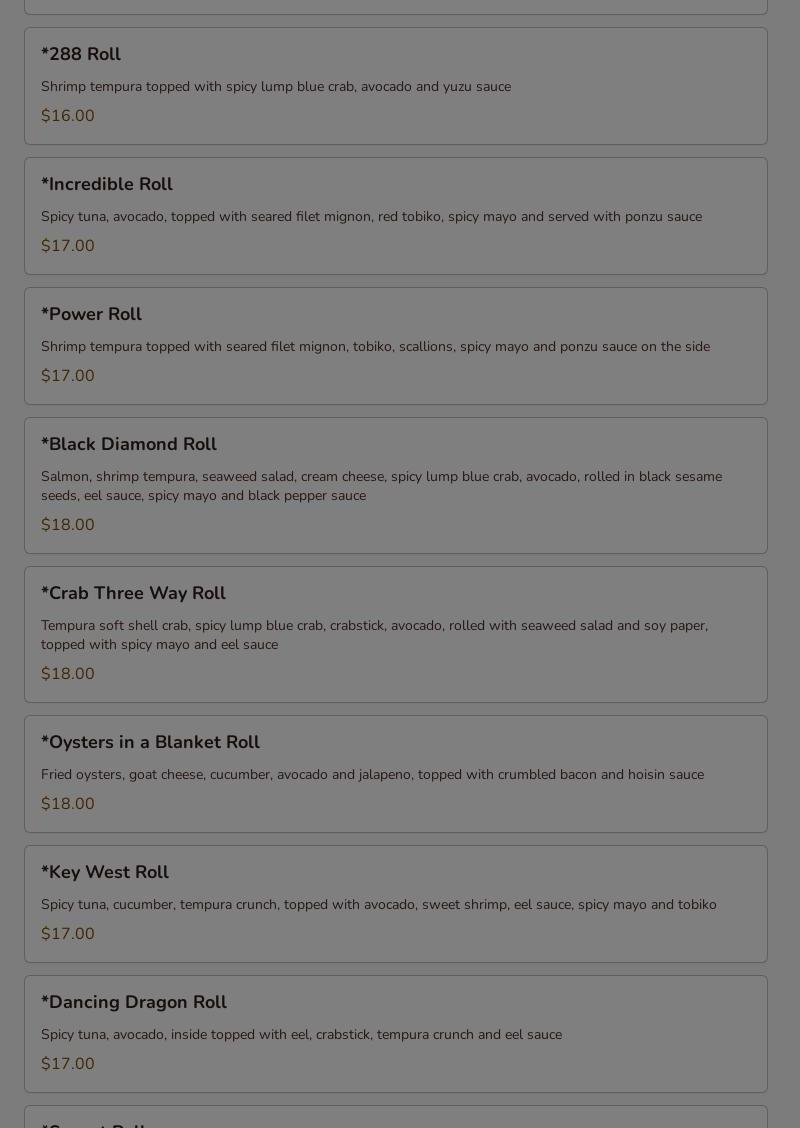This screenshot has width=800, height=1128.
Task: Choose the *Power Roll card
Action: (396, 346)
